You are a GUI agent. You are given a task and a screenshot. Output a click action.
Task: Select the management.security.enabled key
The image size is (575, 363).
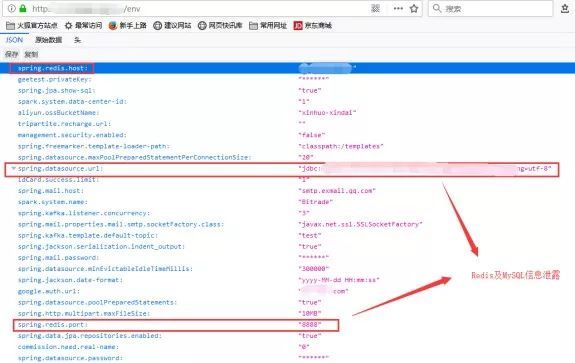pos(72,135)
